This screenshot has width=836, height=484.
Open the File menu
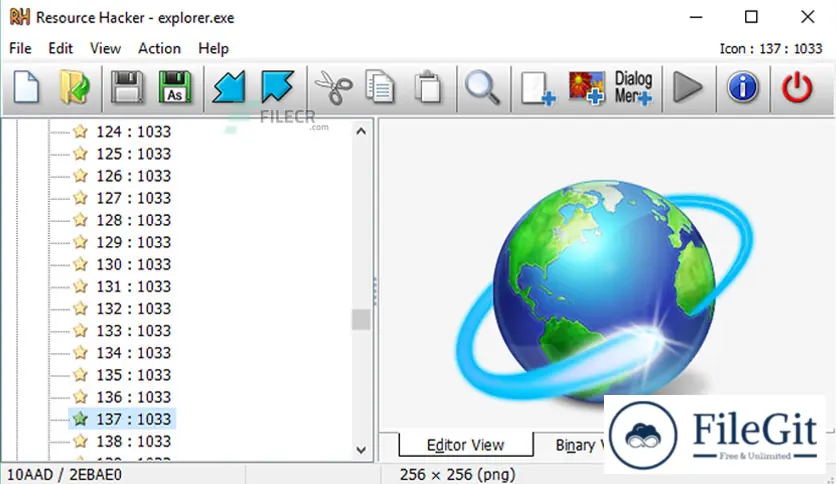[x=20, y=49]
